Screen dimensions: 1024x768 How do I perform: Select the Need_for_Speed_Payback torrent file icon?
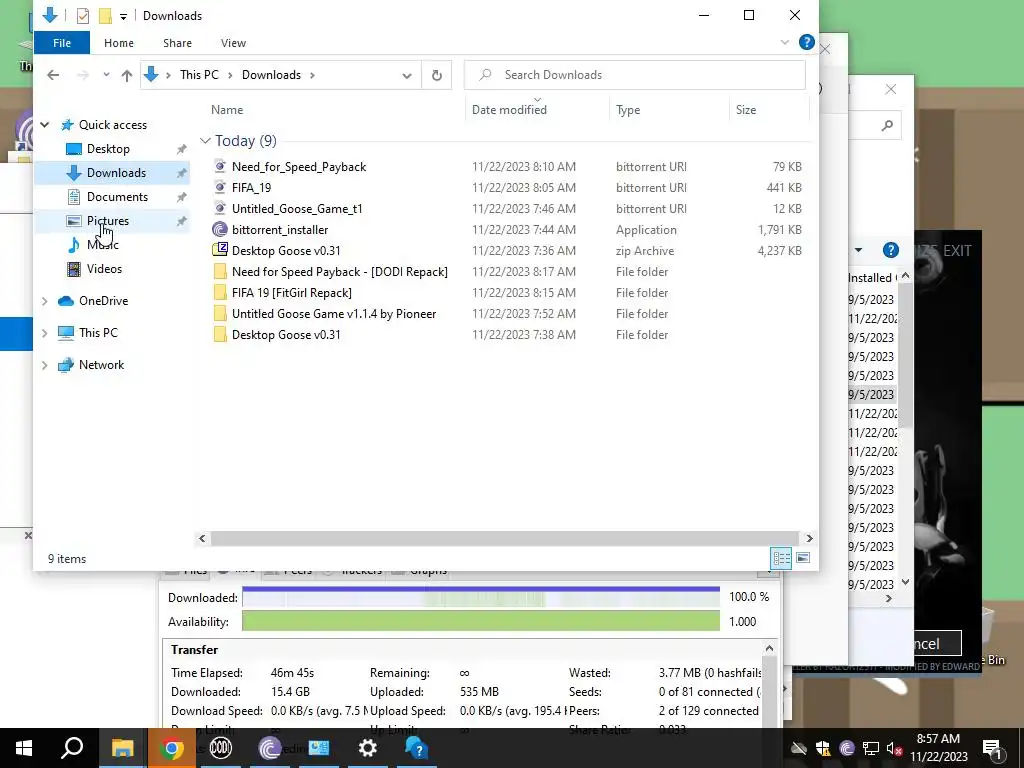[x=220, y=167]
